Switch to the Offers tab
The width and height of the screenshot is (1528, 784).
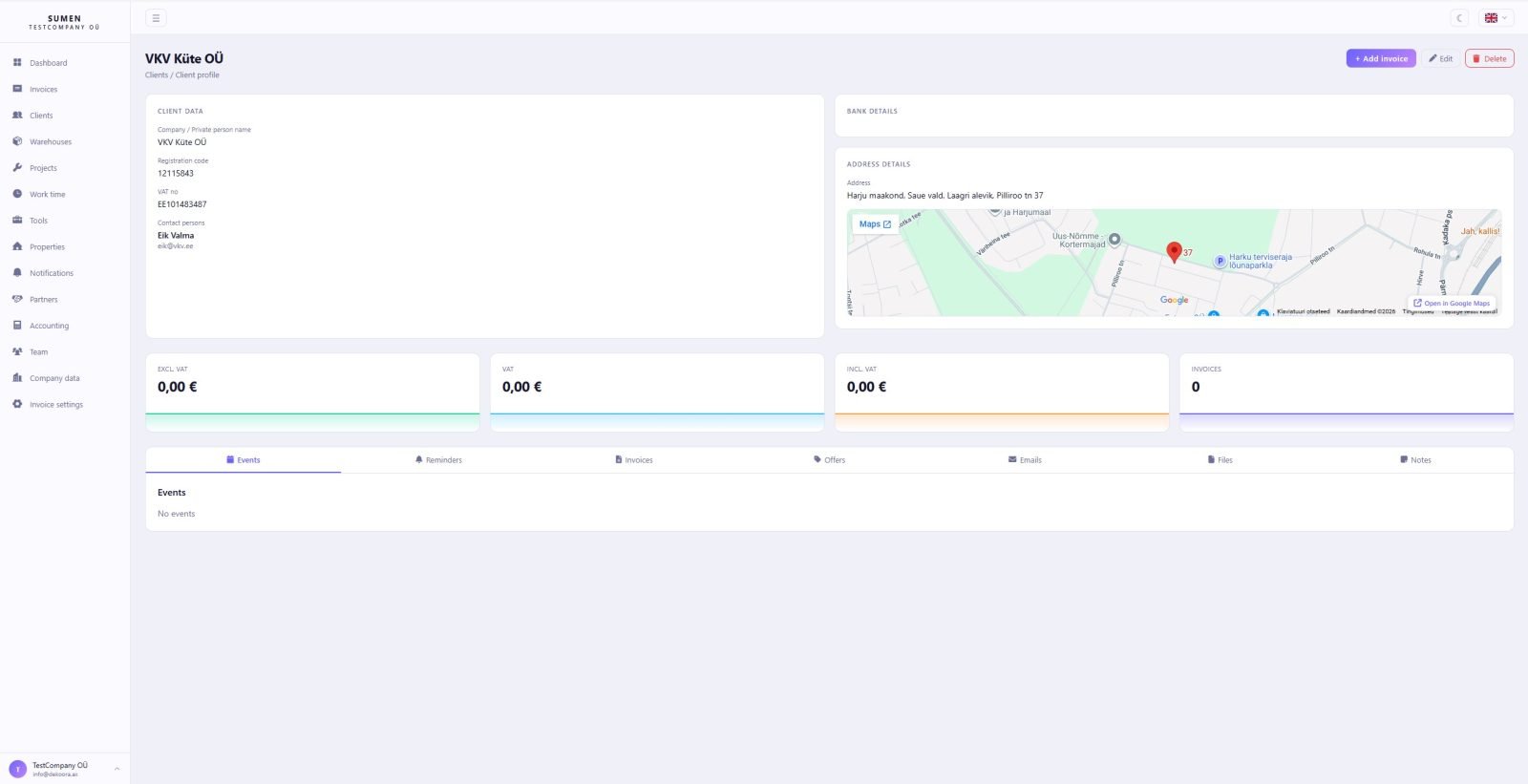point(829,460)
